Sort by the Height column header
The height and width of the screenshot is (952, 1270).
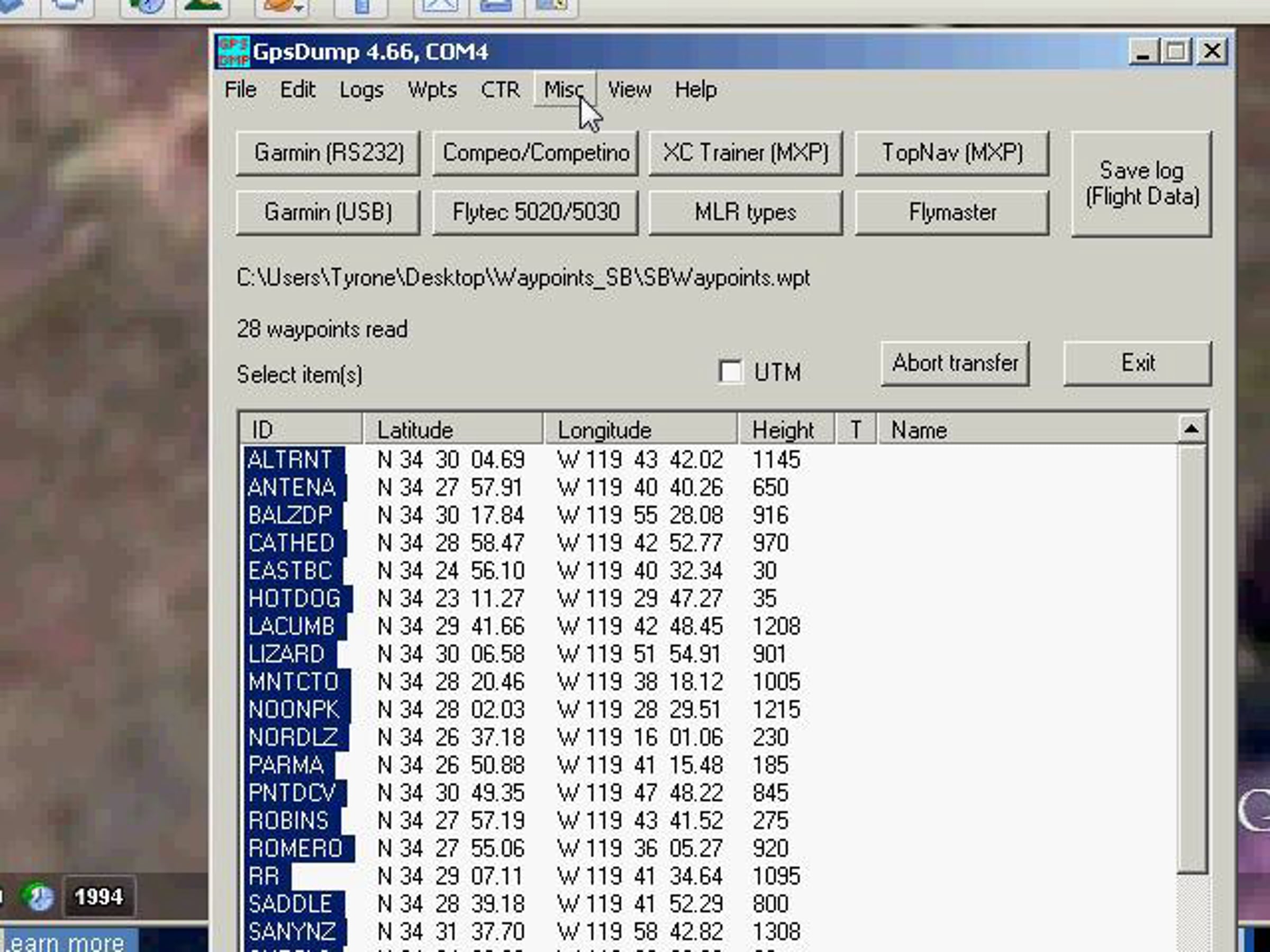(x=786, y=429)
